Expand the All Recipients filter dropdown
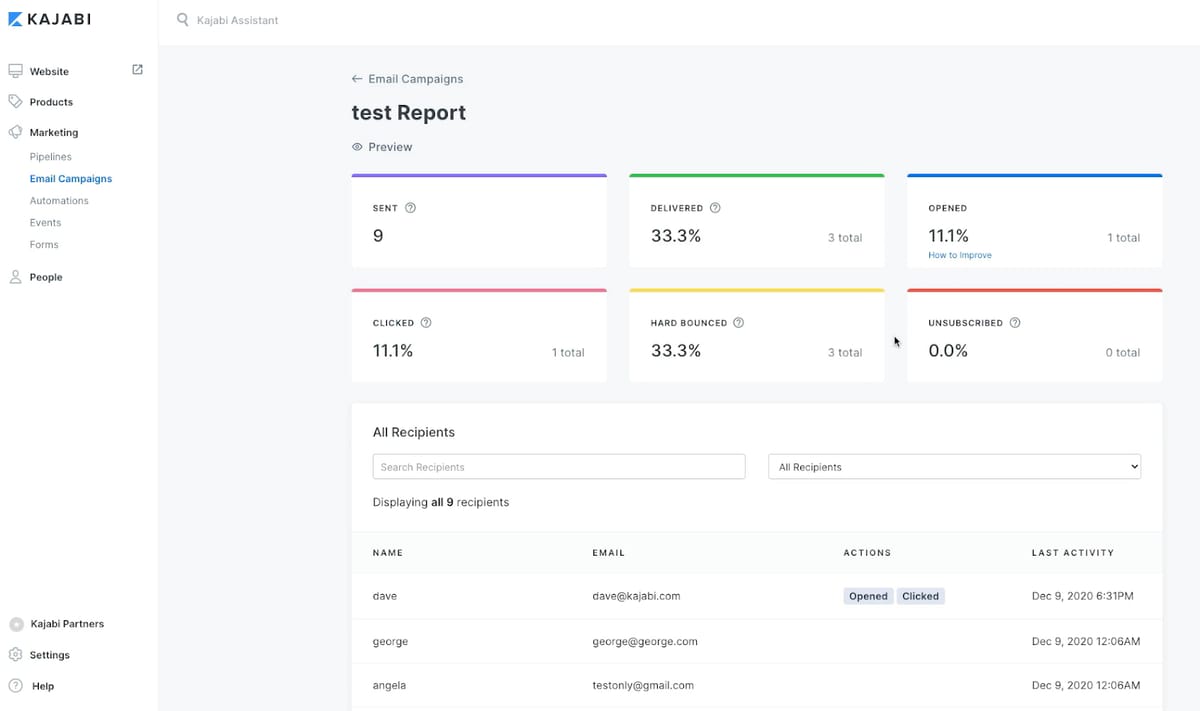Viewport: 1200px width, 711px height. 954,467
